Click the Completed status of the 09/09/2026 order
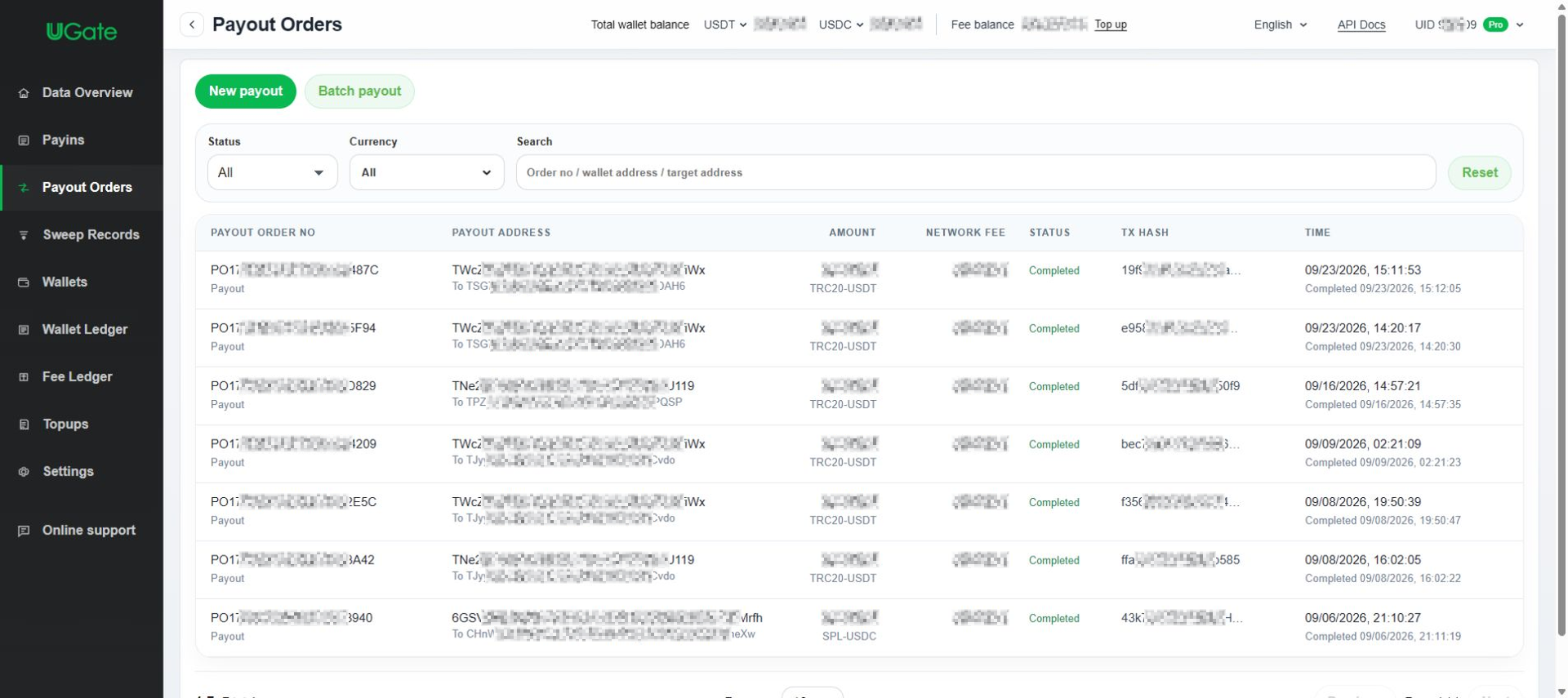This screenshot has height=698, width=1568. [1053, 445]
